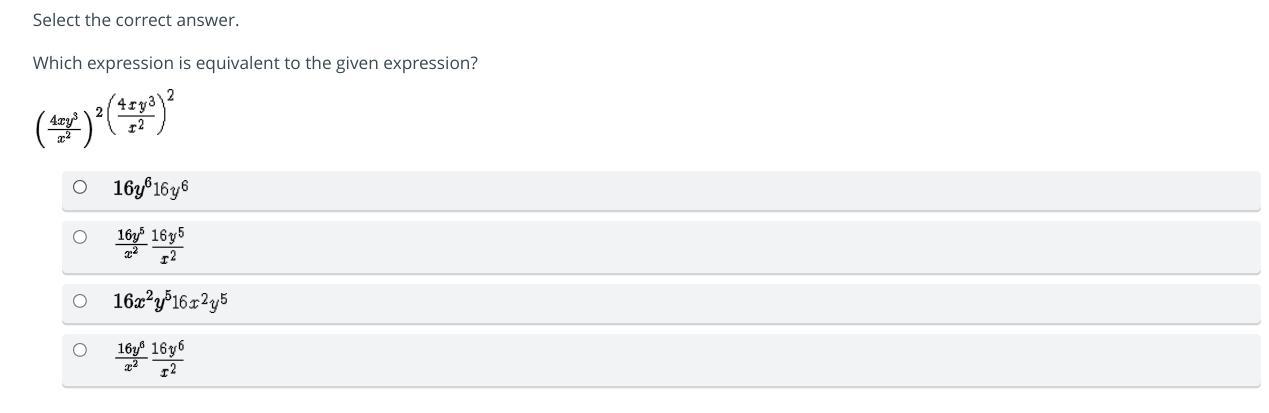Choose the 16y⁵ over x² radio option
1269x413 pixels.
[x=80, y=237]
